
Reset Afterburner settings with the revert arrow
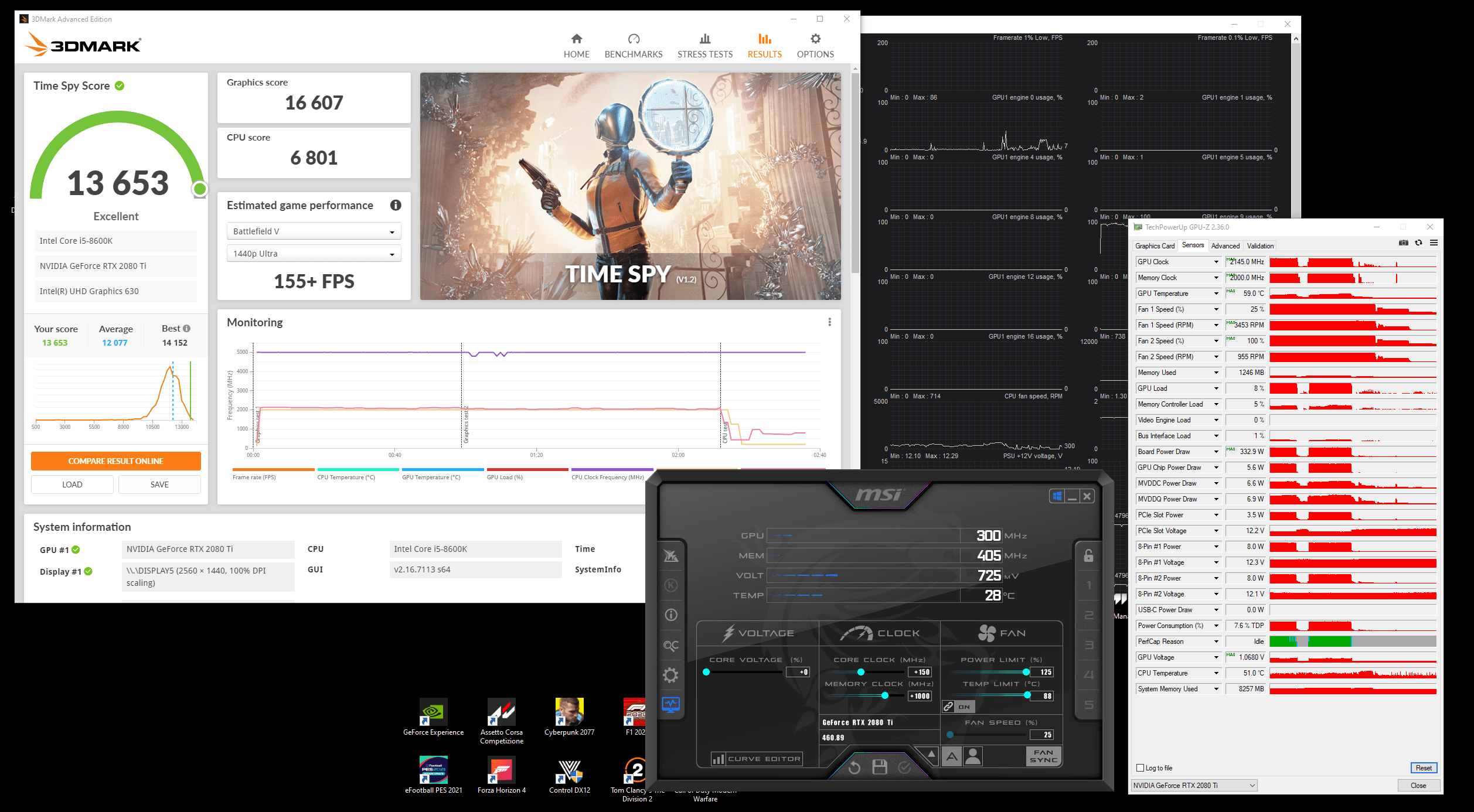coord(855,767)
